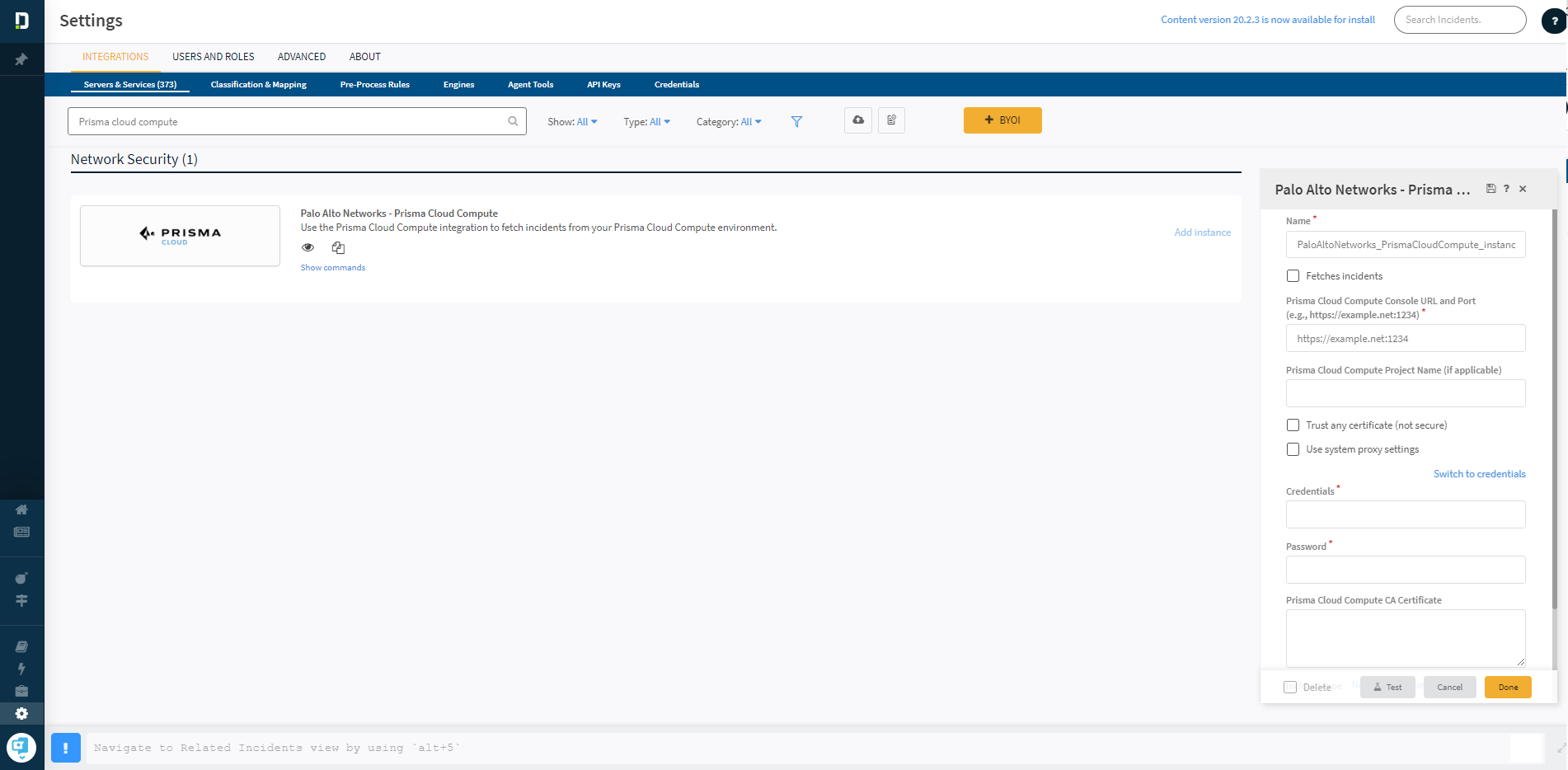
Task: Open the Show: All dropdown
Action: click(572, 121)
